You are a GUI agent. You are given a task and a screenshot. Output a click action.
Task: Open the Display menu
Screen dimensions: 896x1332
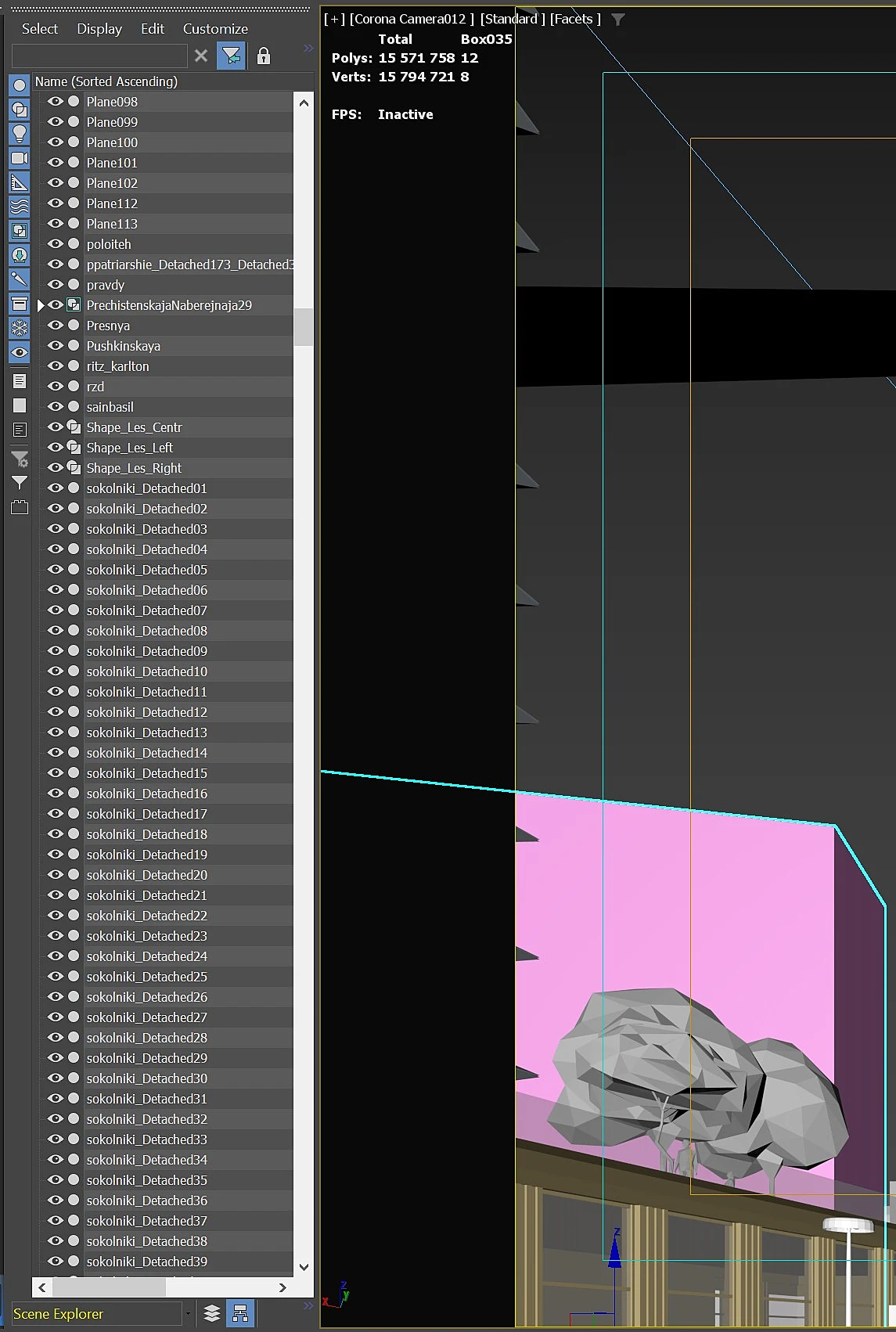(x=99, y=29)
